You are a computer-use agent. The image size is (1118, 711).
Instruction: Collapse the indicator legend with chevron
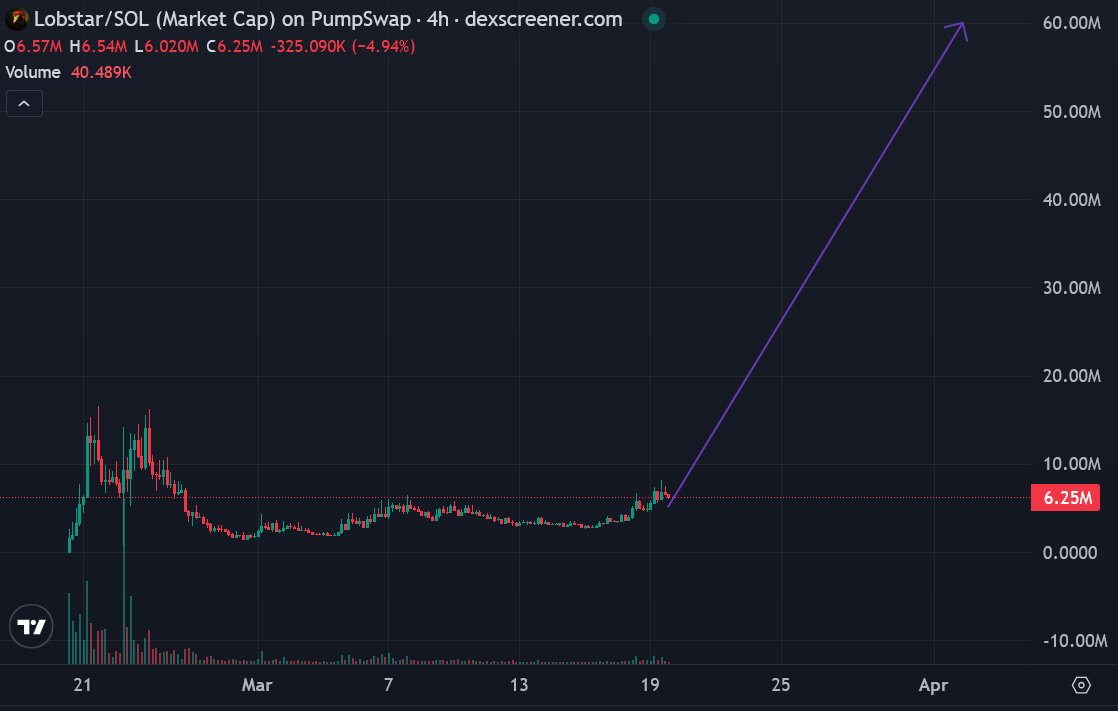click(24, 103)
